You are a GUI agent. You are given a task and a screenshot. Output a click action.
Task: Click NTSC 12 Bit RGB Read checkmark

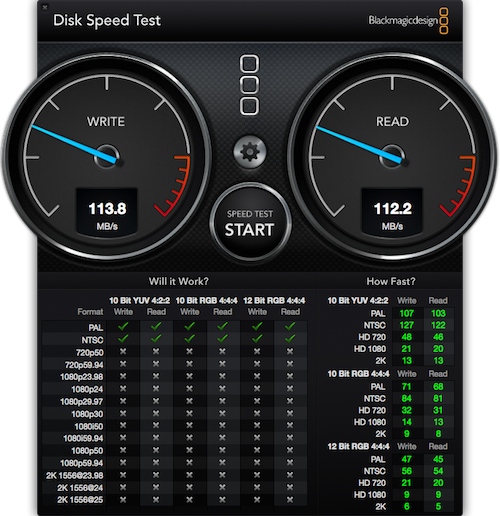coord(290,339)
